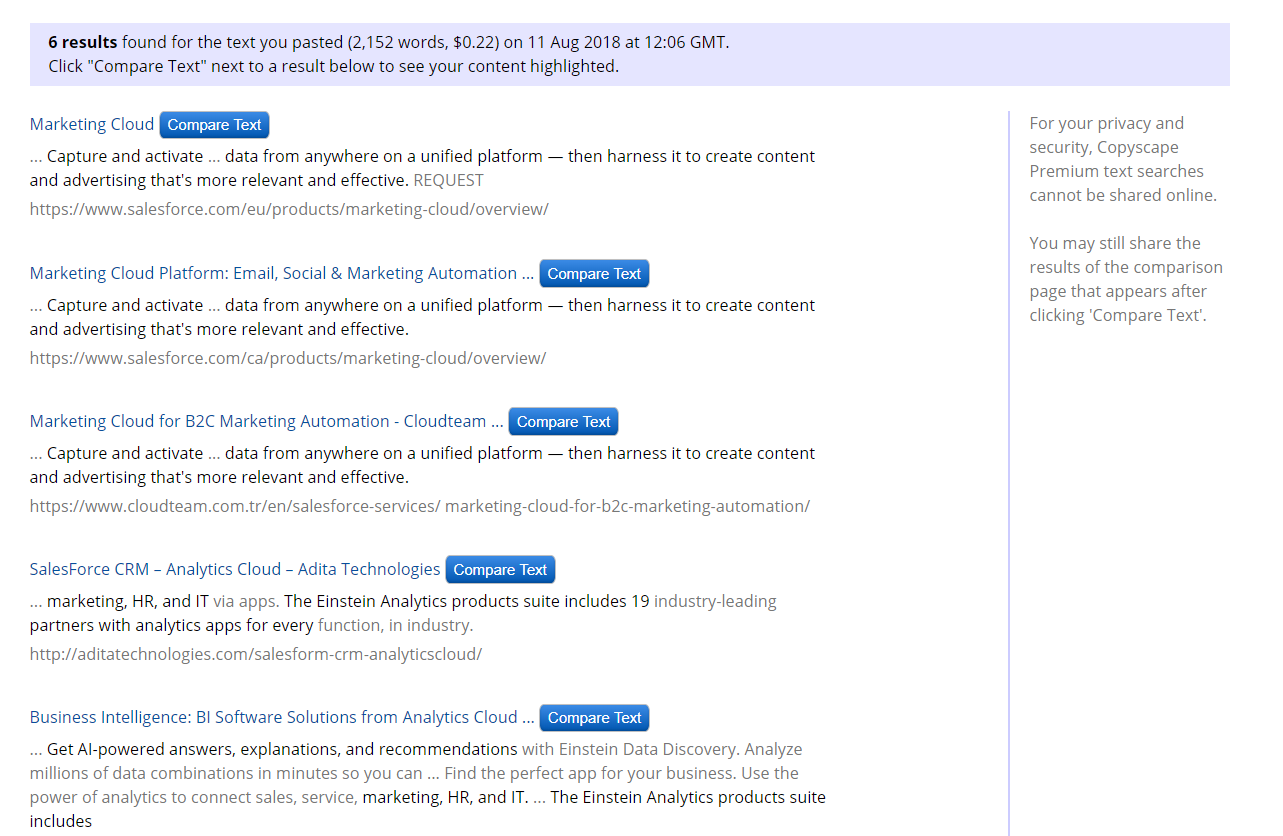Screen dimensions: 1283x836
Task: Click the salesforce.com/eu marketing-cloud URL
Action: (x=289, y=209)
